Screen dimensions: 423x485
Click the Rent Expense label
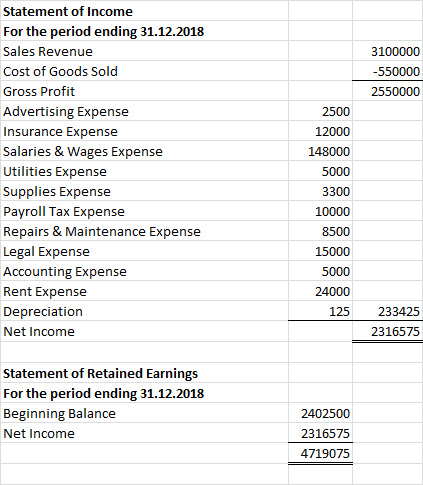(45, 292)
